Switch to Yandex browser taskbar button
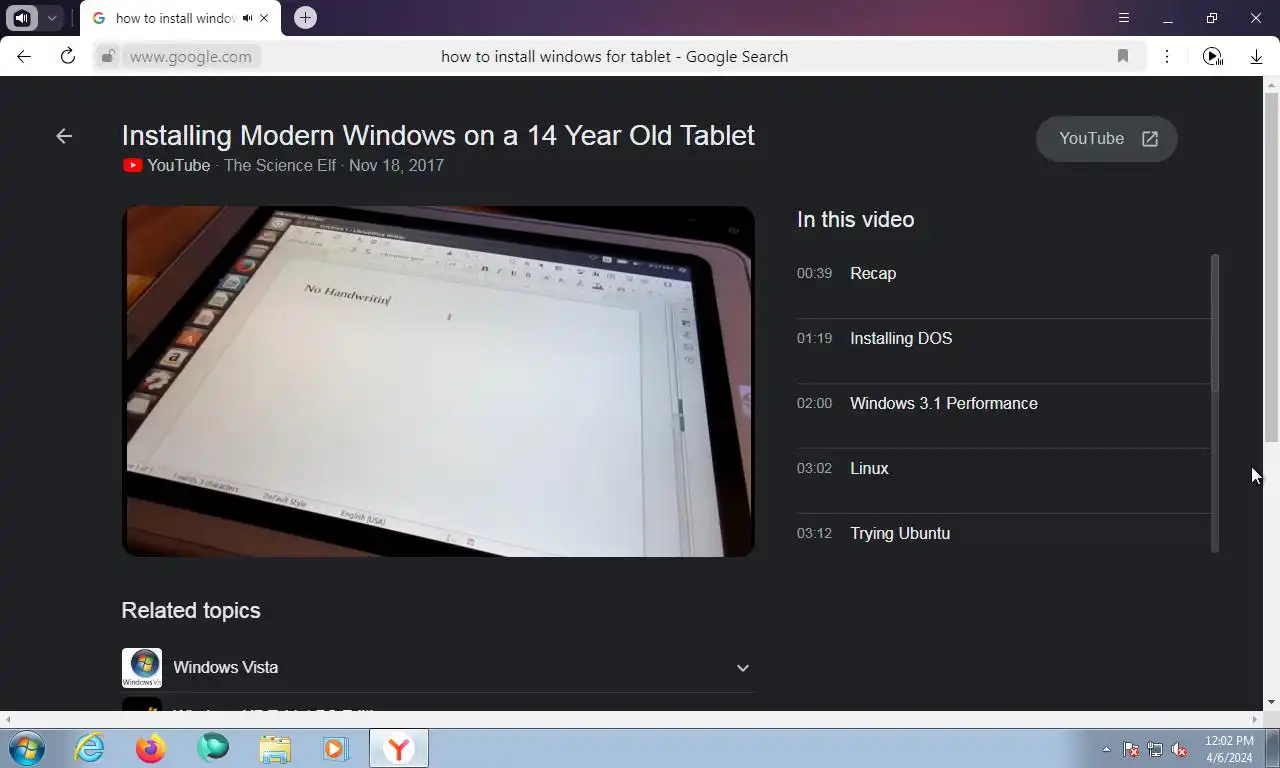The height and width of the screenshot is (768, 1280). coord(399,748)
